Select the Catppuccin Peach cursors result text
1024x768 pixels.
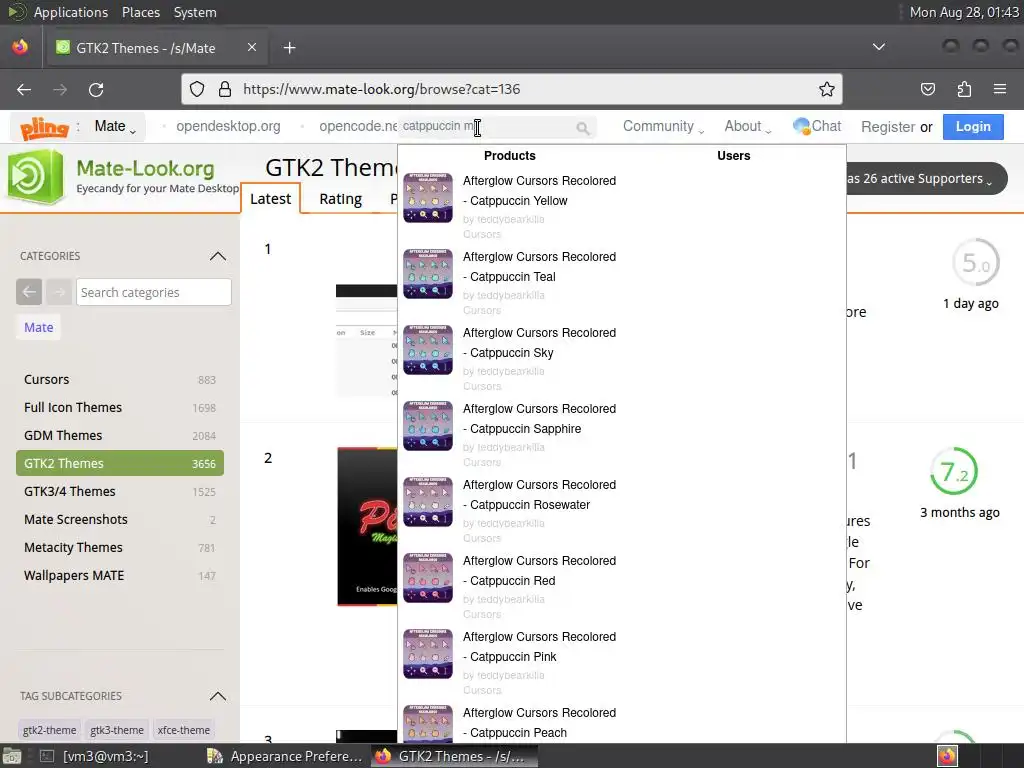click(x=539, y=722)
